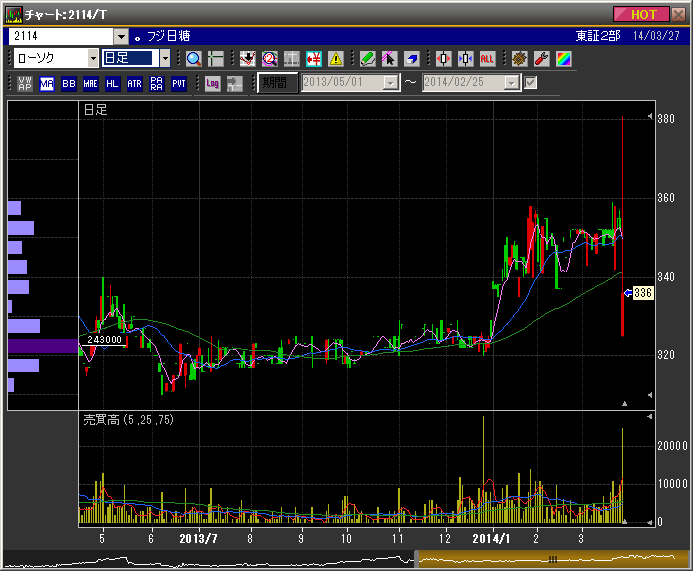Enable the VWAP indicator button
Viewport: 693px width, 571px height.
(x=25, y=83)
